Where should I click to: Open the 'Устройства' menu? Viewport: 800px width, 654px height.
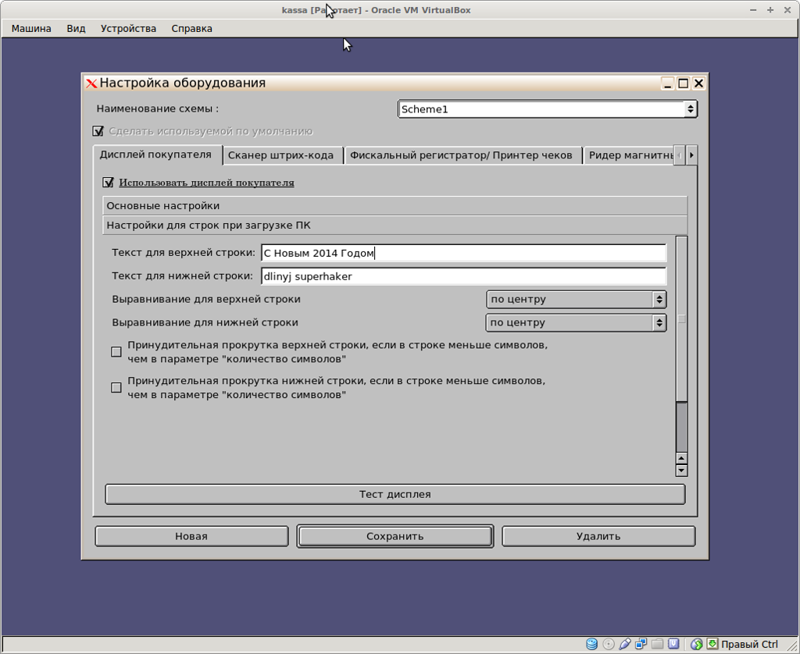tap(128, 29)
